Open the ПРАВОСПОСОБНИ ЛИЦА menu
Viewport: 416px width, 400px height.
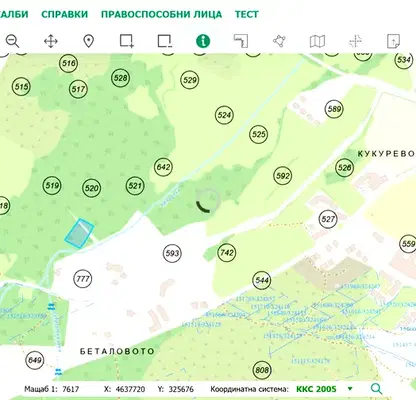pyautogui.click(x=161, y=14)
